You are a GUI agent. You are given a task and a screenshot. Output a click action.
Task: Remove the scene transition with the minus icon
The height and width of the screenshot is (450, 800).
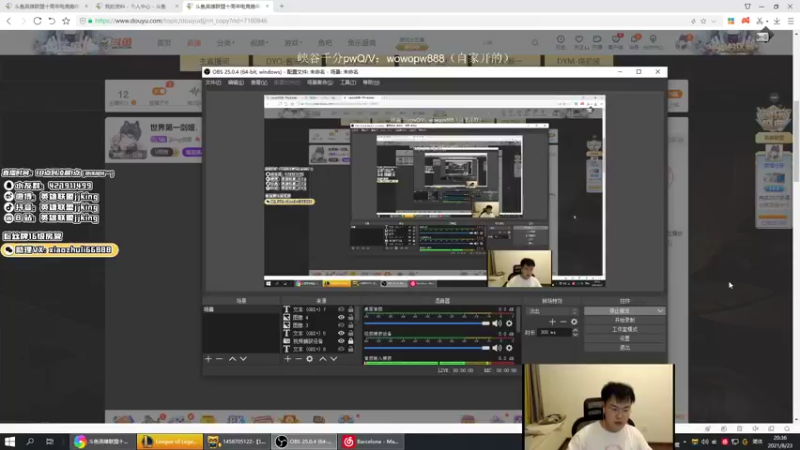[563, 322]
